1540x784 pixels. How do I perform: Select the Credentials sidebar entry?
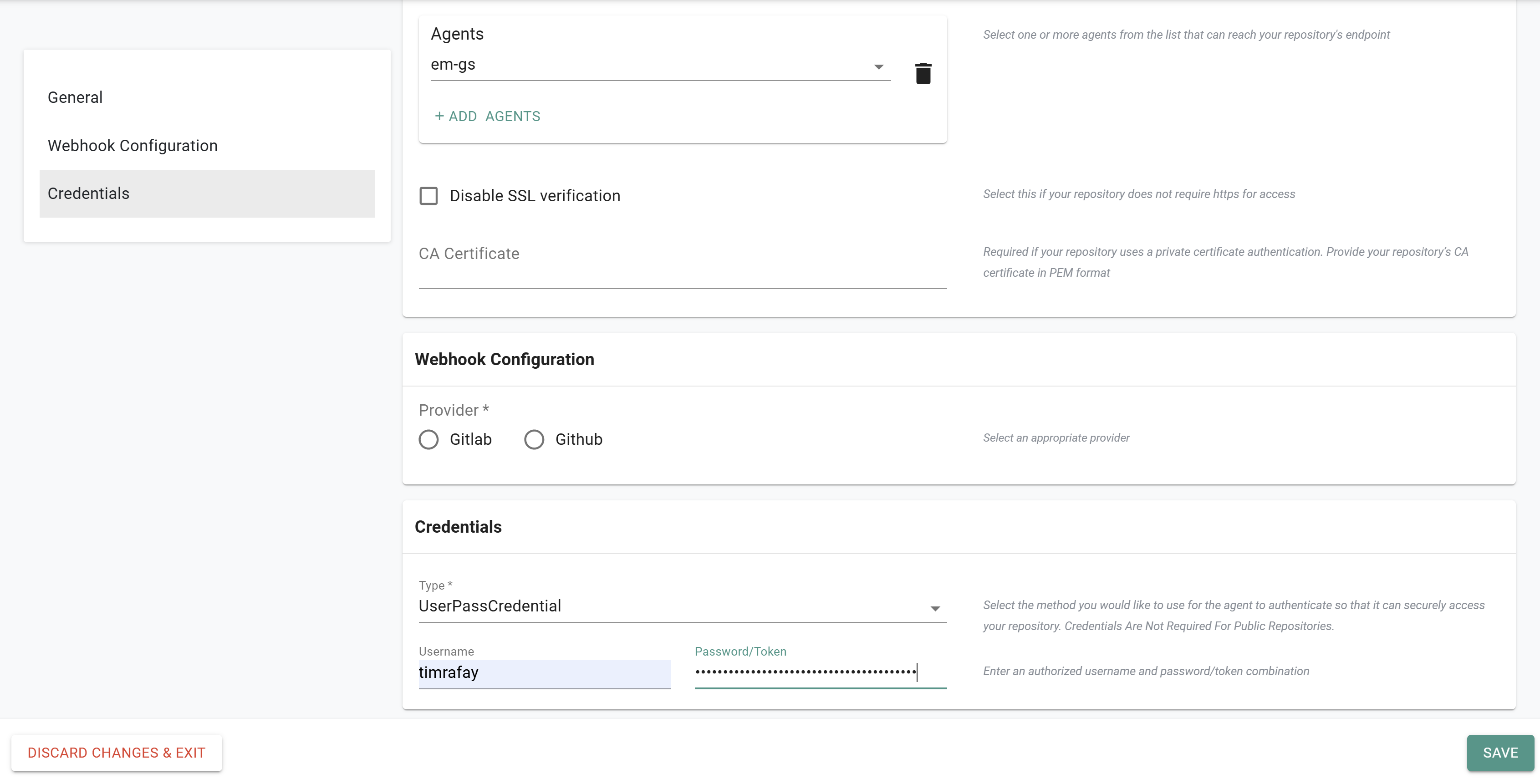(x=88, y=193)
